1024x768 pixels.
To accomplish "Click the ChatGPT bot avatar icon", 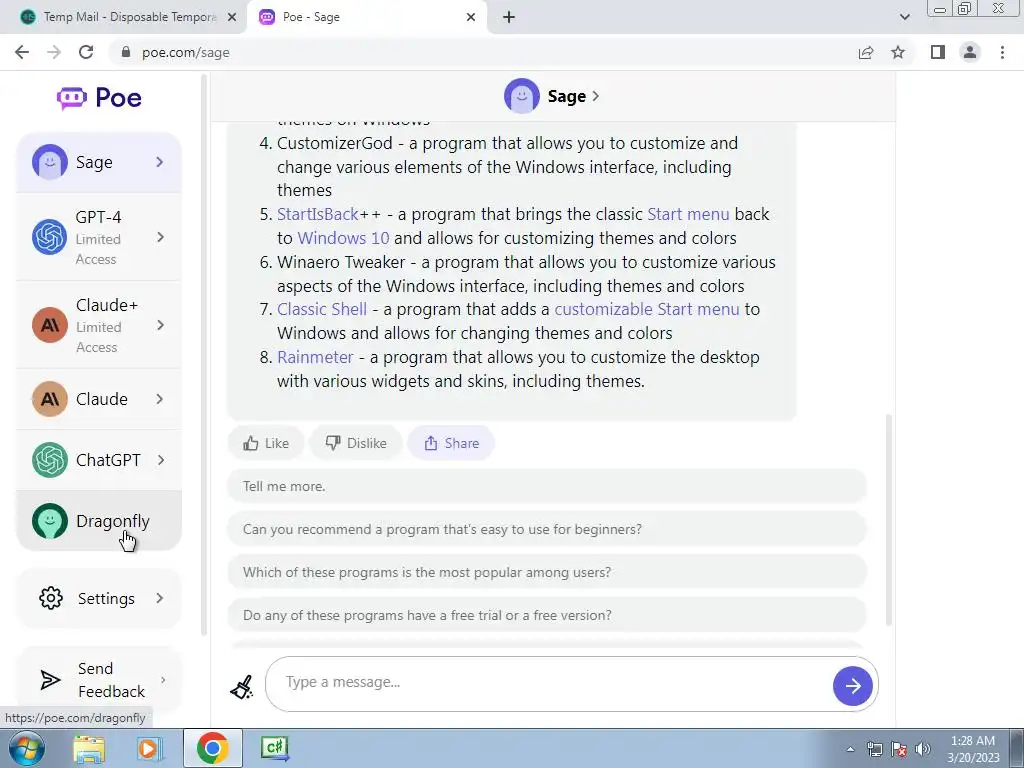I will (50, 460).
